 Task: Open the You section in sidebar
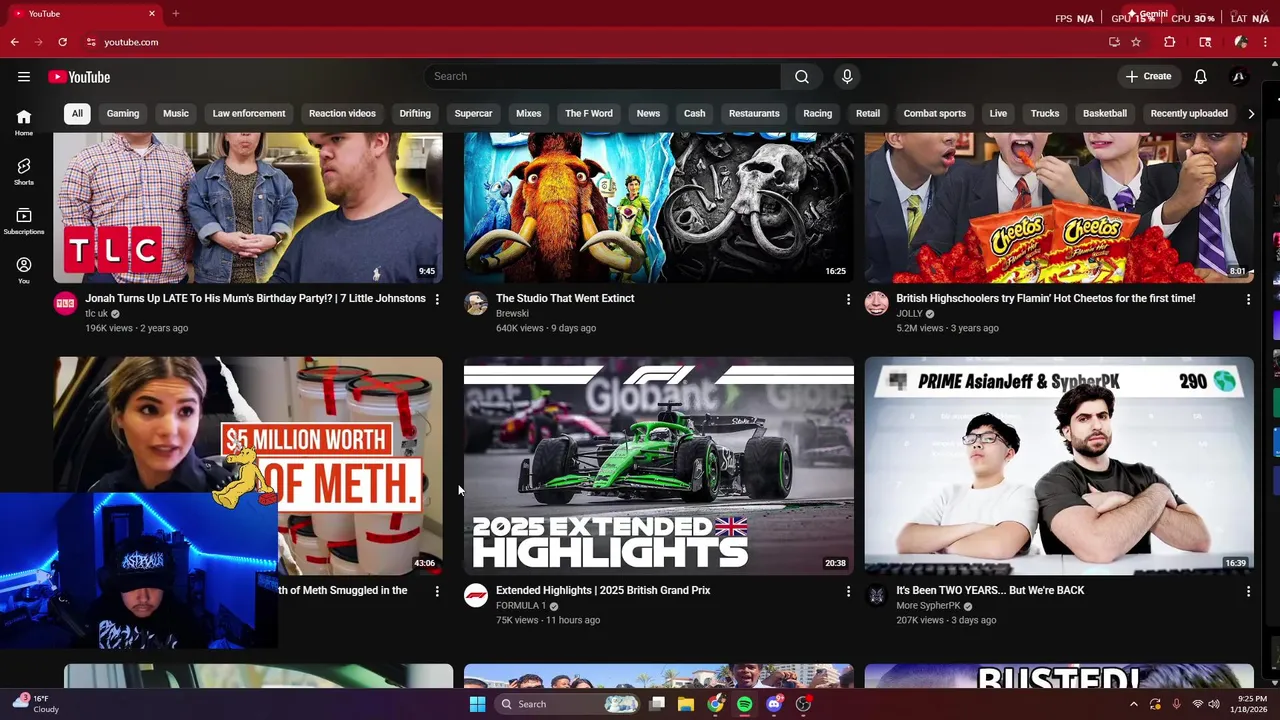(24, 270)
